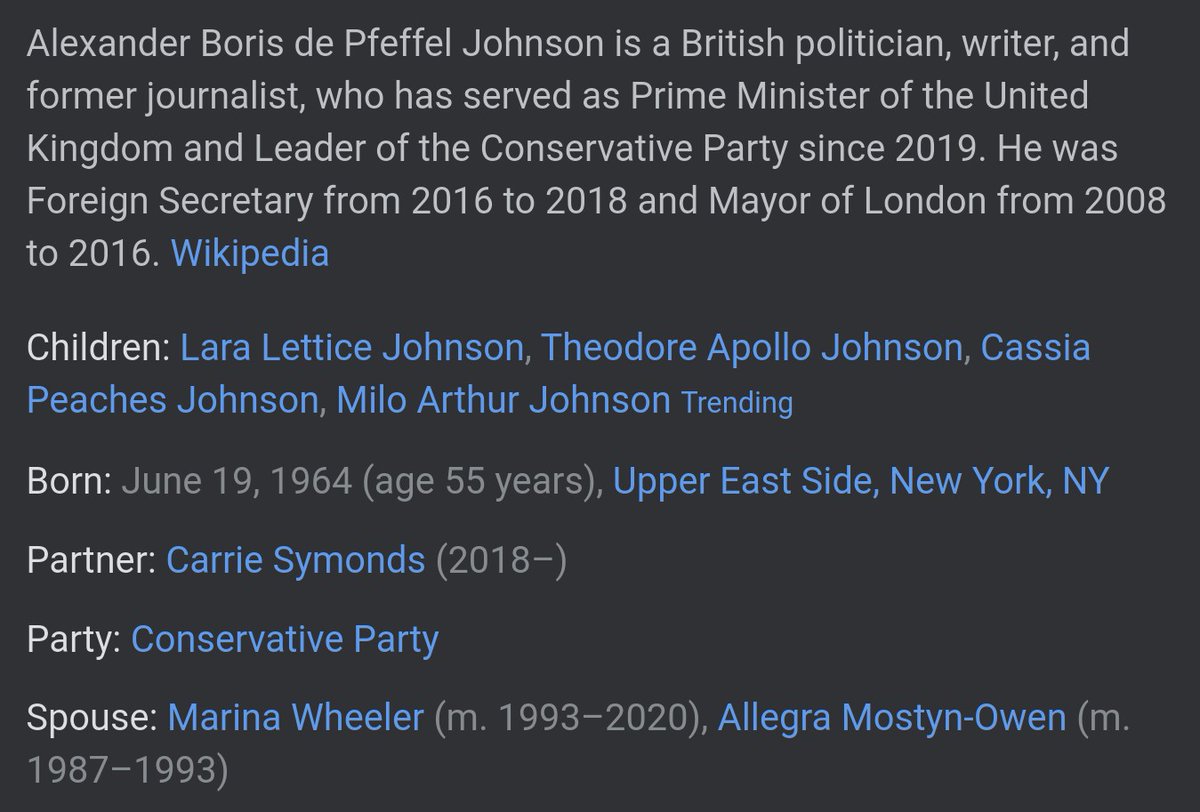Click the Spouse field label
This screenshot has width=1200, height=812.
coord(93,718)
